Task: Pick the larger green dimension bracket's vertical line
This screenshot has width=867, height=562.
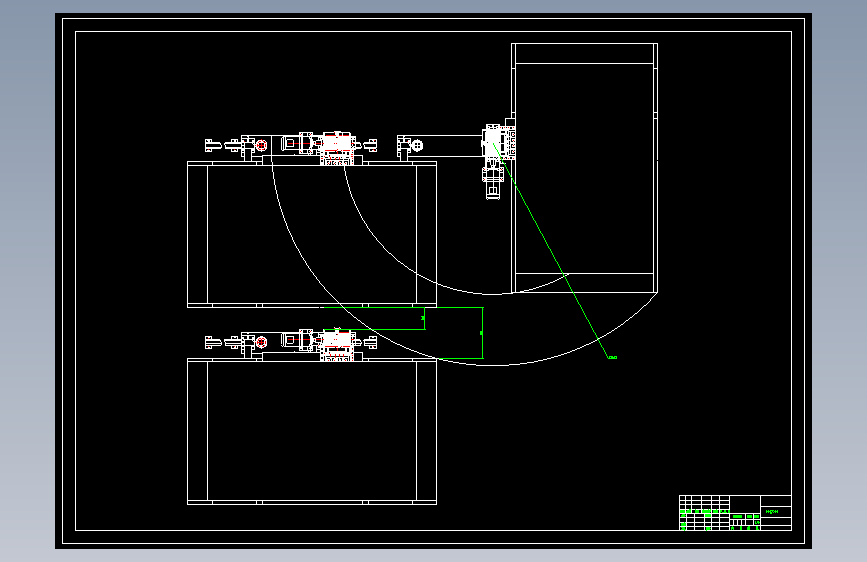Action: click(483, 333)
